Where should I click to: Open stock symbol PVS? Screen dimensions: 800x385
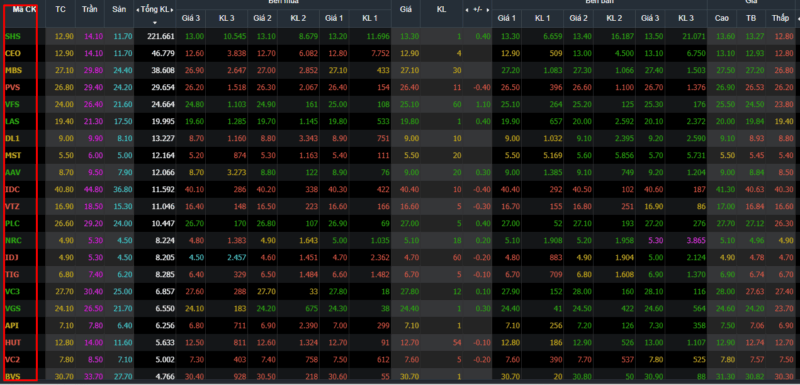pyautogui.click(x=13, y=87)
